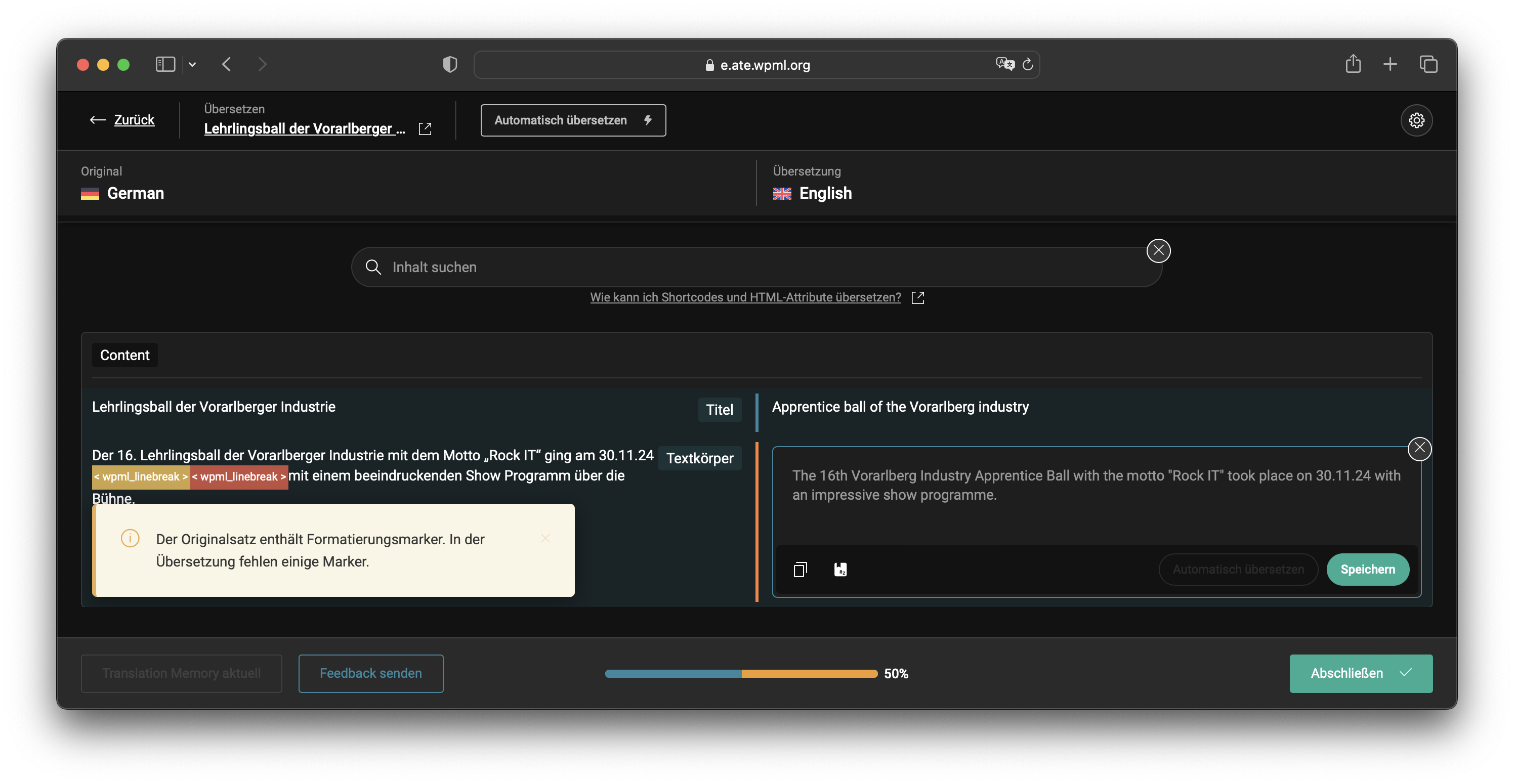Close the search bar with X icon
This screenshot has width=1514, height=784.
pyautogui.click(x=1158, y=251)
